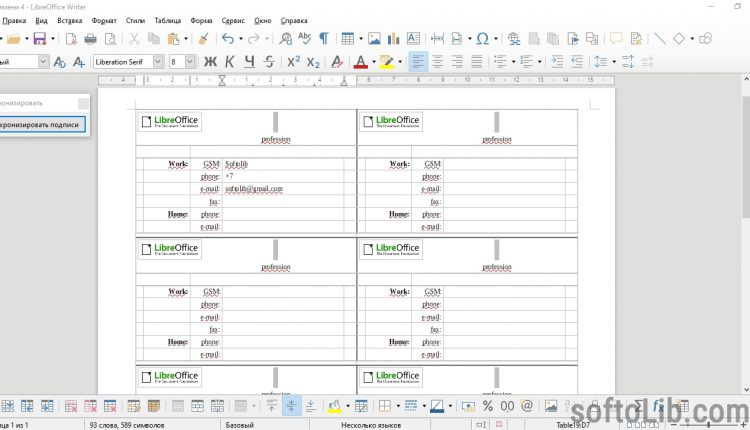Toggle Center Horizontally alignment
Viewport: 750px width, 430px height.
point(438,61)
